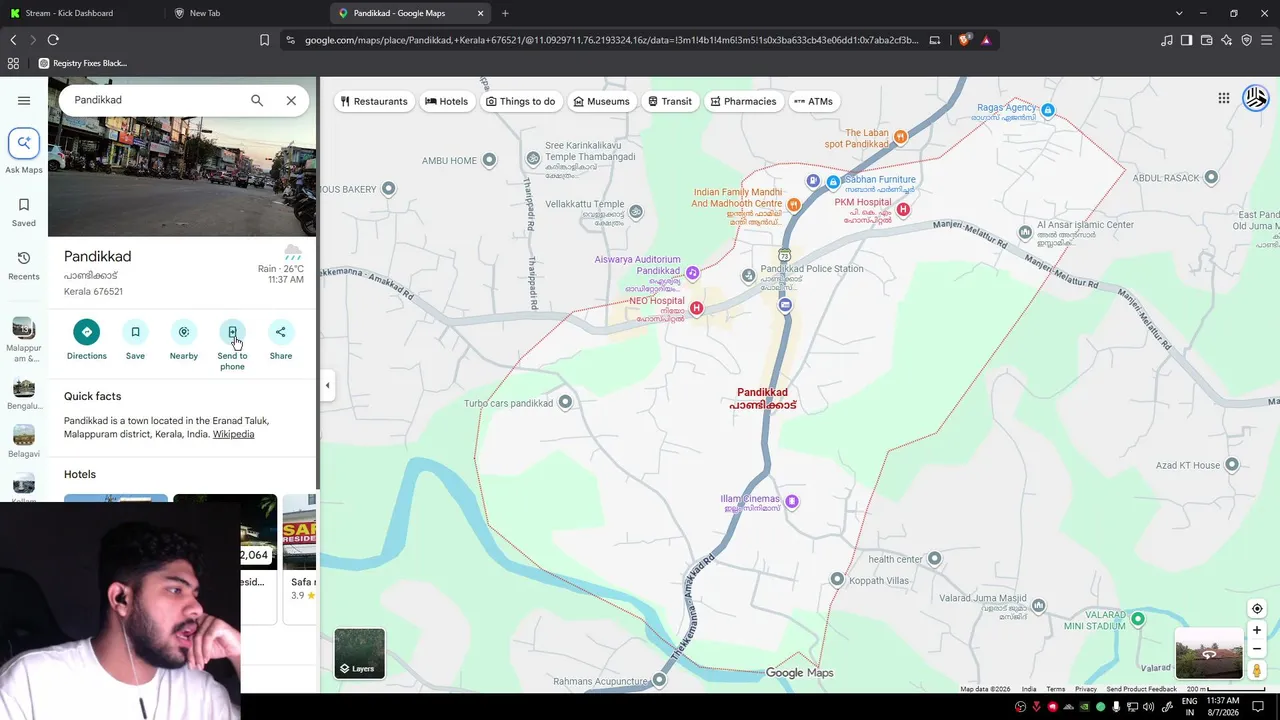Click the Pandikkad Police Station marker
This screenshot has height=720, width=1280.
(749, 275)
